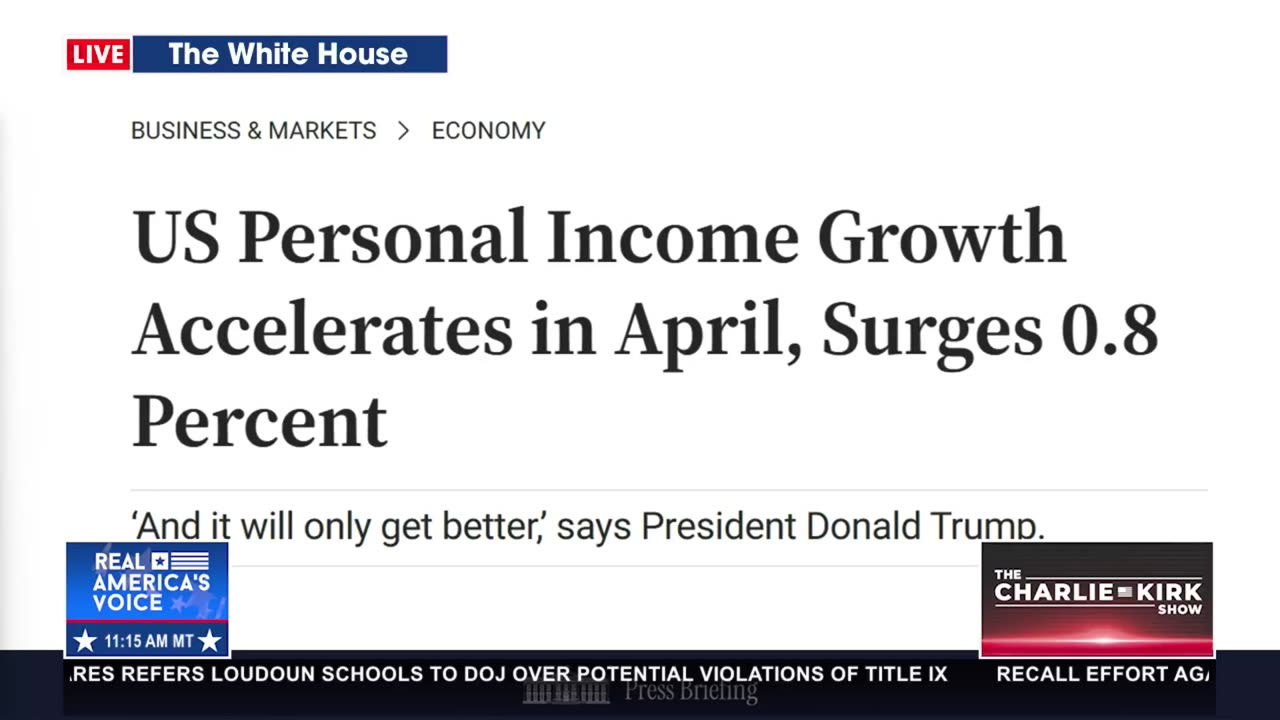Image resolution: width=1280 pixels, height=720 pixels.
Task: Click the breadcrumb chevron before ECONOMY
Action: point(403,131)
